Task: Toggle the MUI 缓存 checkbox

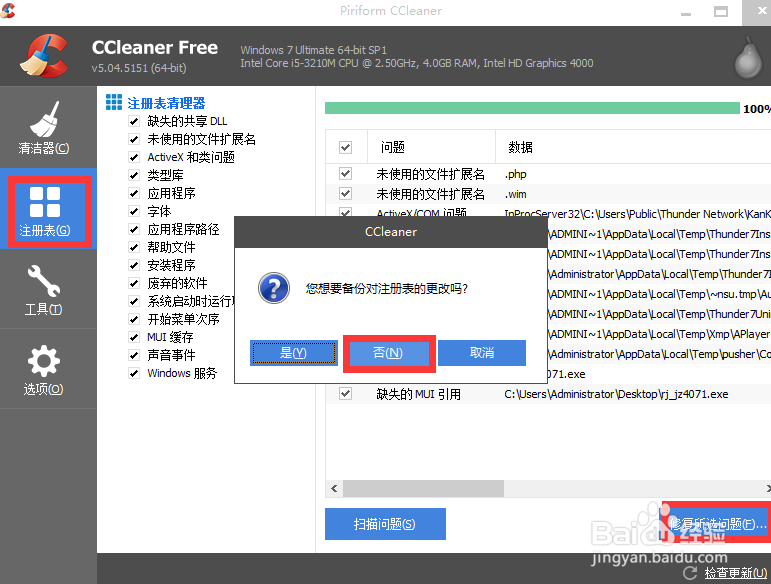Action: tap(134, 337)
